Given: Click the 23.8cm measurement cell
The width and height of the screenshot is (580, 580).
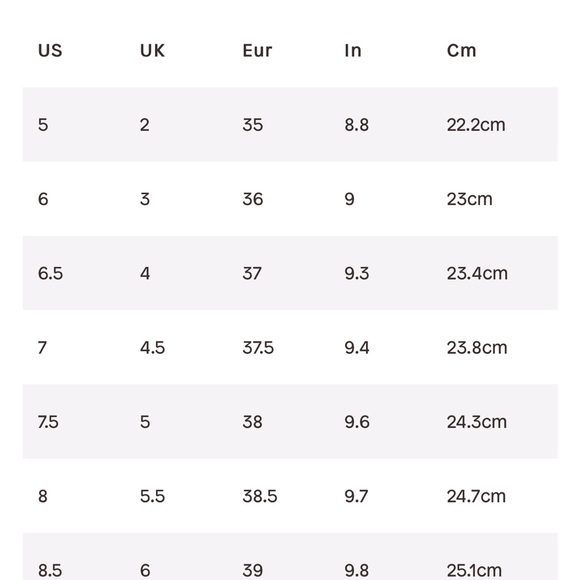Looking at the screenshot, I should pyautogui.click(x=477, y=348).
